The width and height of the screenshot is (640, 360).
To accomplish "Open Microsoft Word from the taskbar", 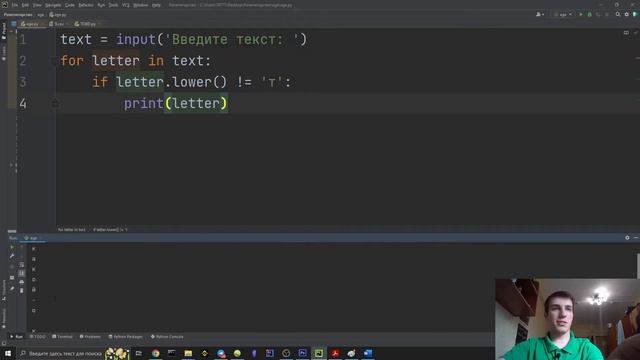I will tap(368, 353).
